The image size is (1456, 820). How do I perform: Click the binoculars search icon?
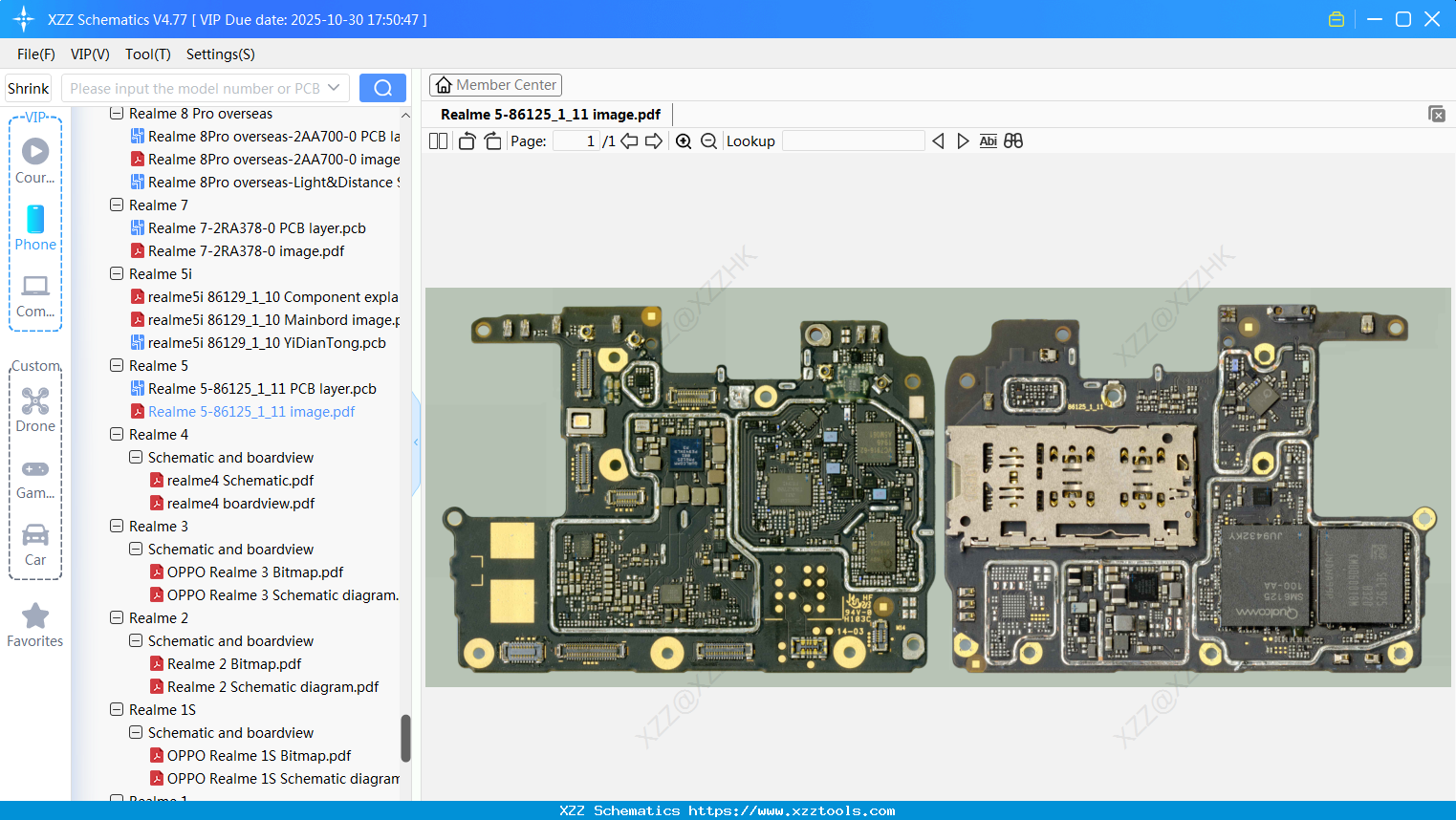click(x=1013, y=141)
